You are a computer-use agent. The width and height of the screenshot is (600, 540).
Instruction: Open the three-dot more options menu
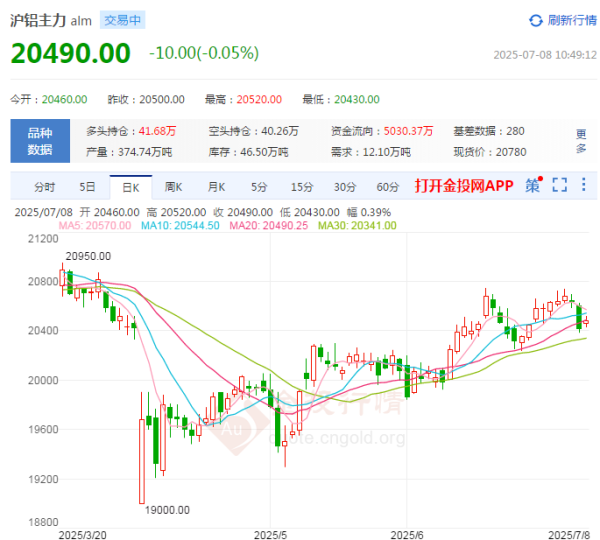[584, 184]
